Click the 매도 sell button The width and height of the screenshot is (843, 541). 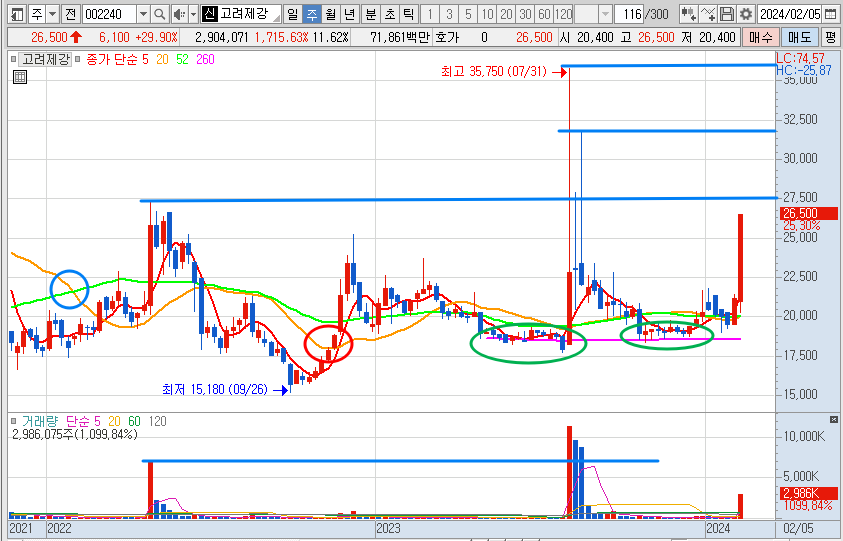pos(799,37)
